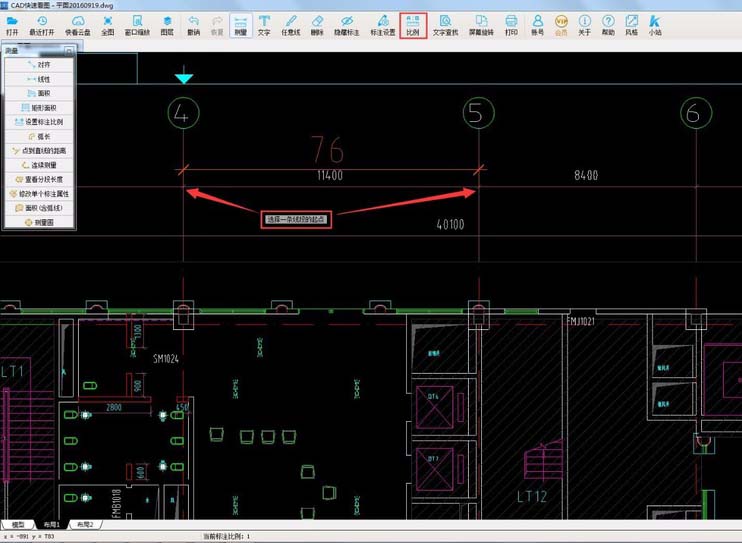Pick 点到直线的距离 measurement option
The height and width of the screenshot is (543, 742).
click(x=39, y=151)
